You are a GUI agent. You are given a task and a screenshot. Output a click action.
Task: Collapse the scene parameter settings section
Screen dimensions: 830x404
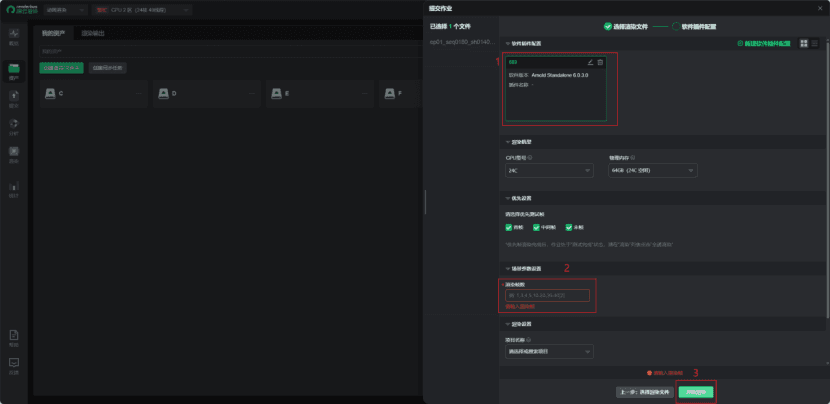[x=508, y=268]
